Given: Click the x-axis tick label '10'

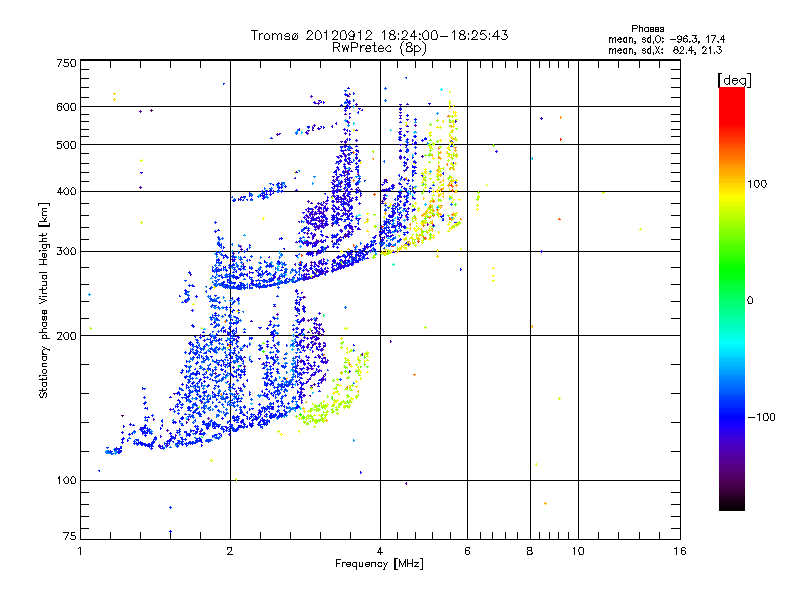Looking at the screenshot, I should (x=578, y=551).
